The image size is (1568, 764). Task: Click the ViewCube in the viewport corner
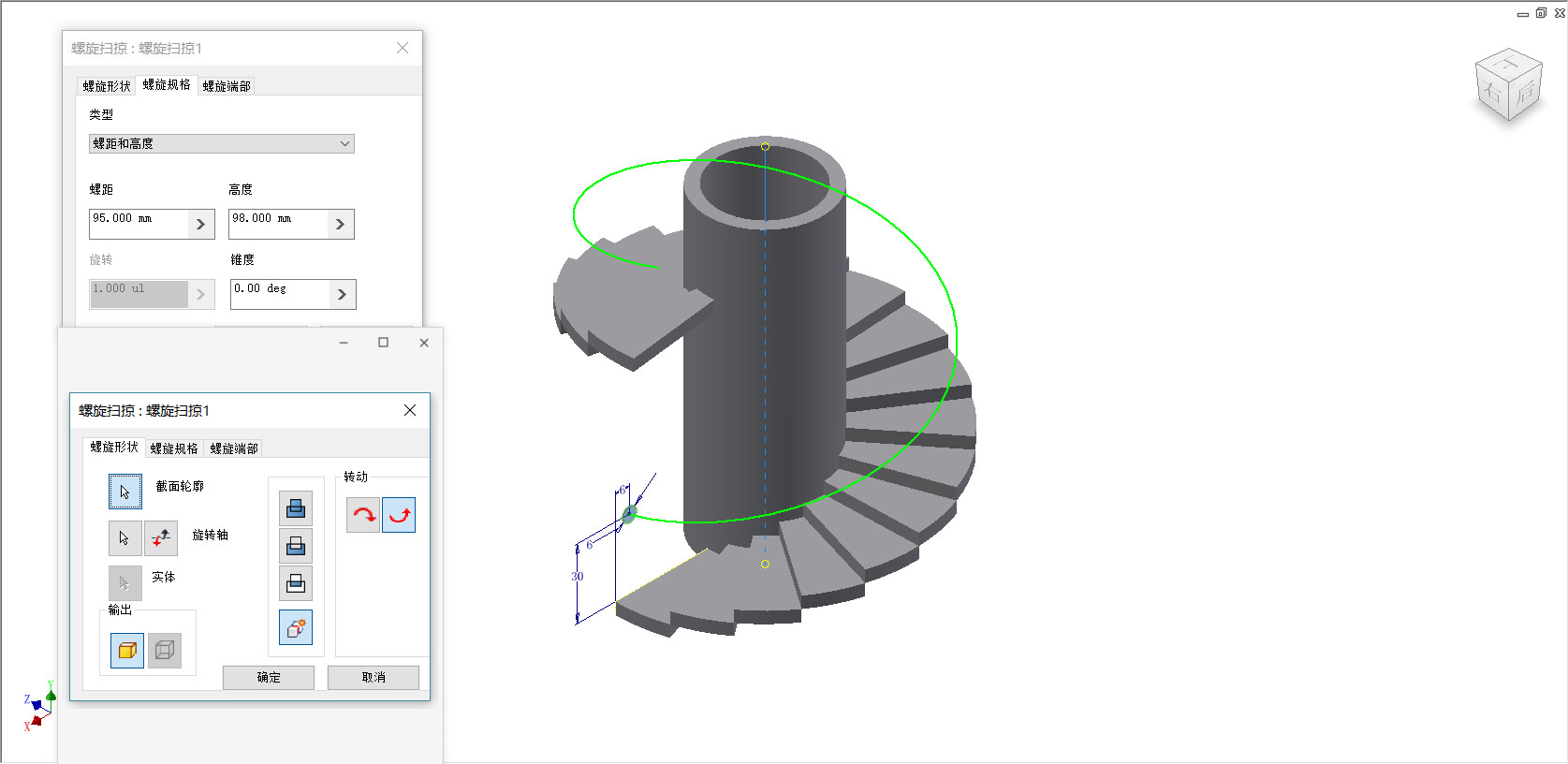1508,86
